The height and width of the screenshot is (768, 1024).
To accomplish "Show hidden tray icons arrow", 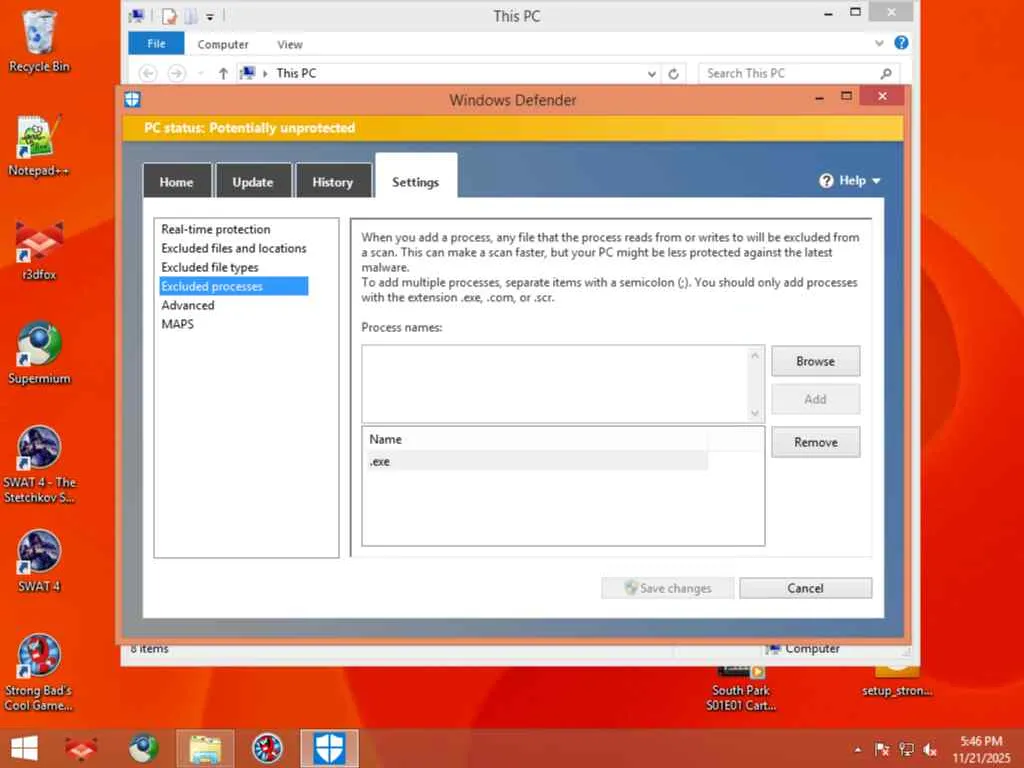I will click(x=857, y=750).
